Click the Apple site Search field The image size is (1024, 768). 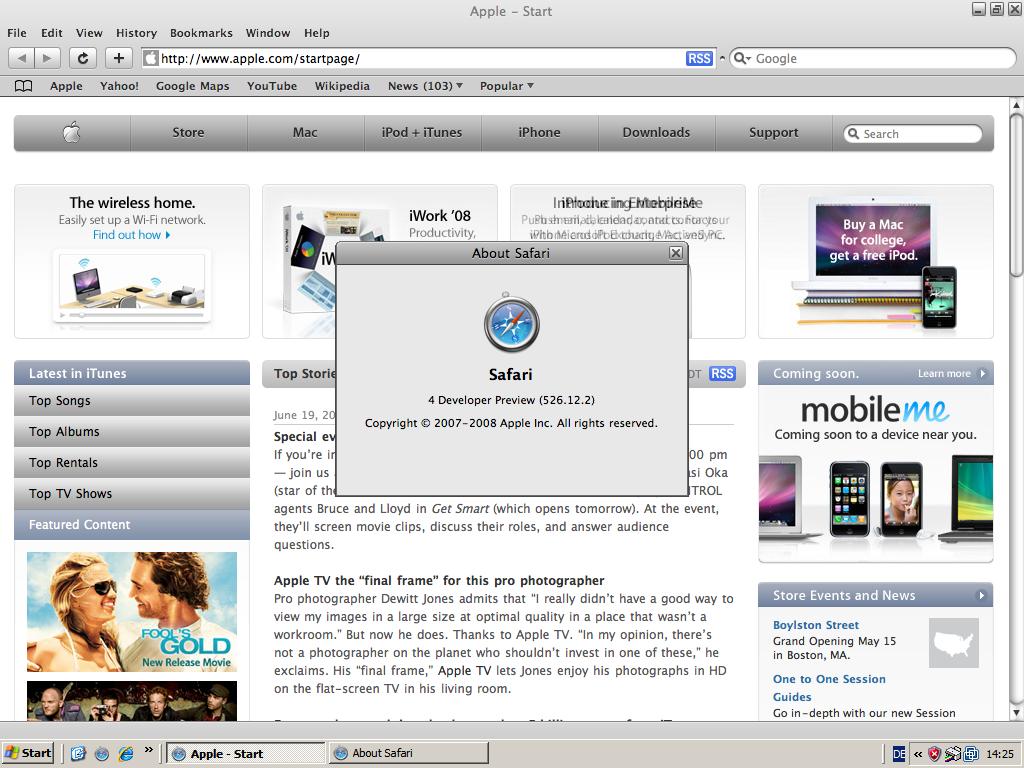[x=913, y=134]
